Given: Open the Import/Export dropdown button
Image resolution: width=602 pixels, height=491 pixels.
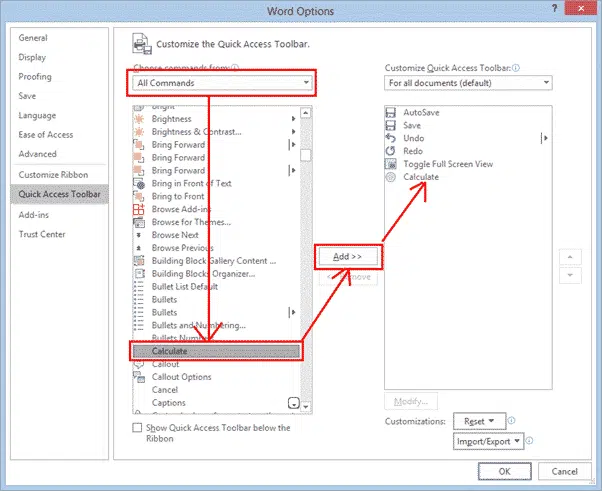Looking at the screenshot, I should [x=488, y=441].
